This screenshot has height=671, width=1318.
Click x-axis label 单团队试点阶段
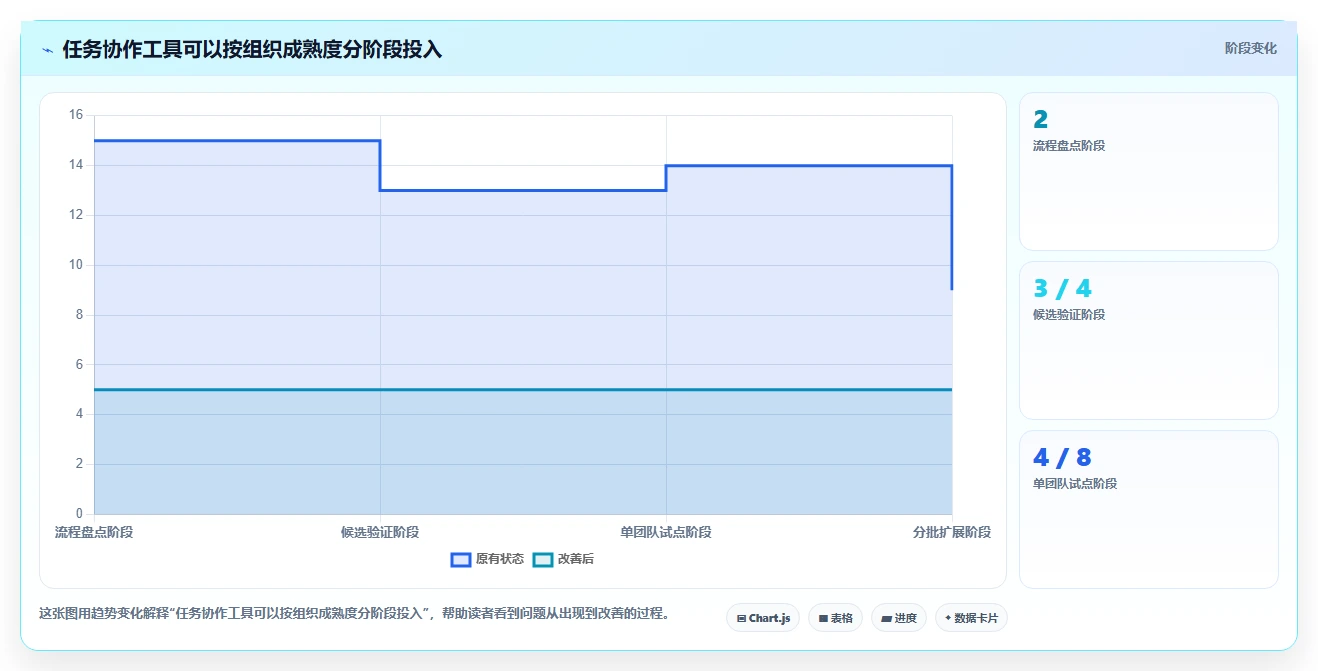(666, 532)
